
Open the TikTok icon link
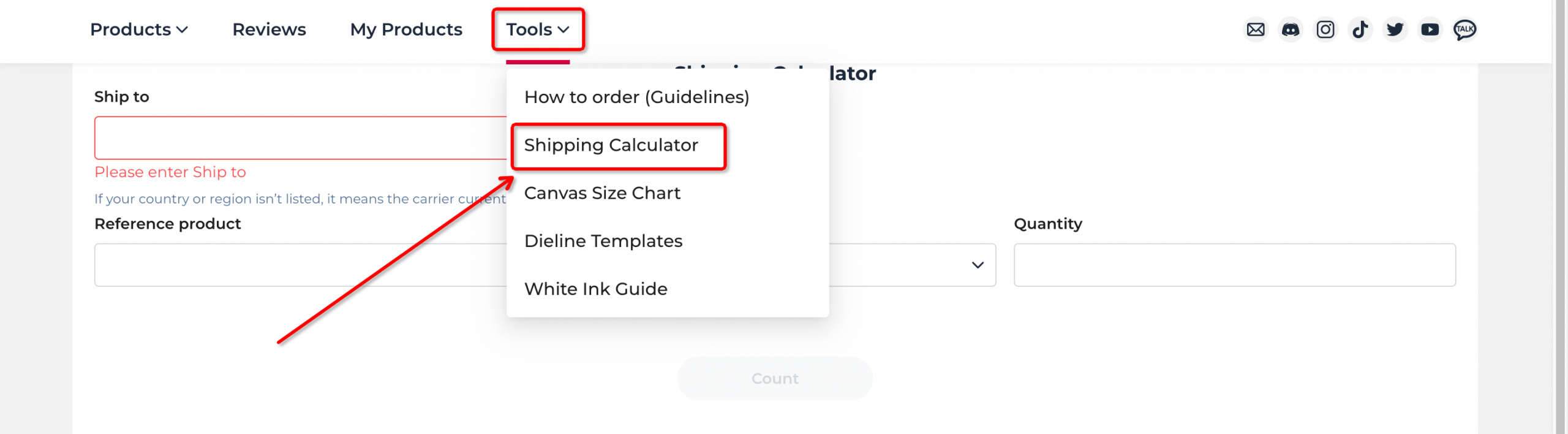tap(1360, 29)
